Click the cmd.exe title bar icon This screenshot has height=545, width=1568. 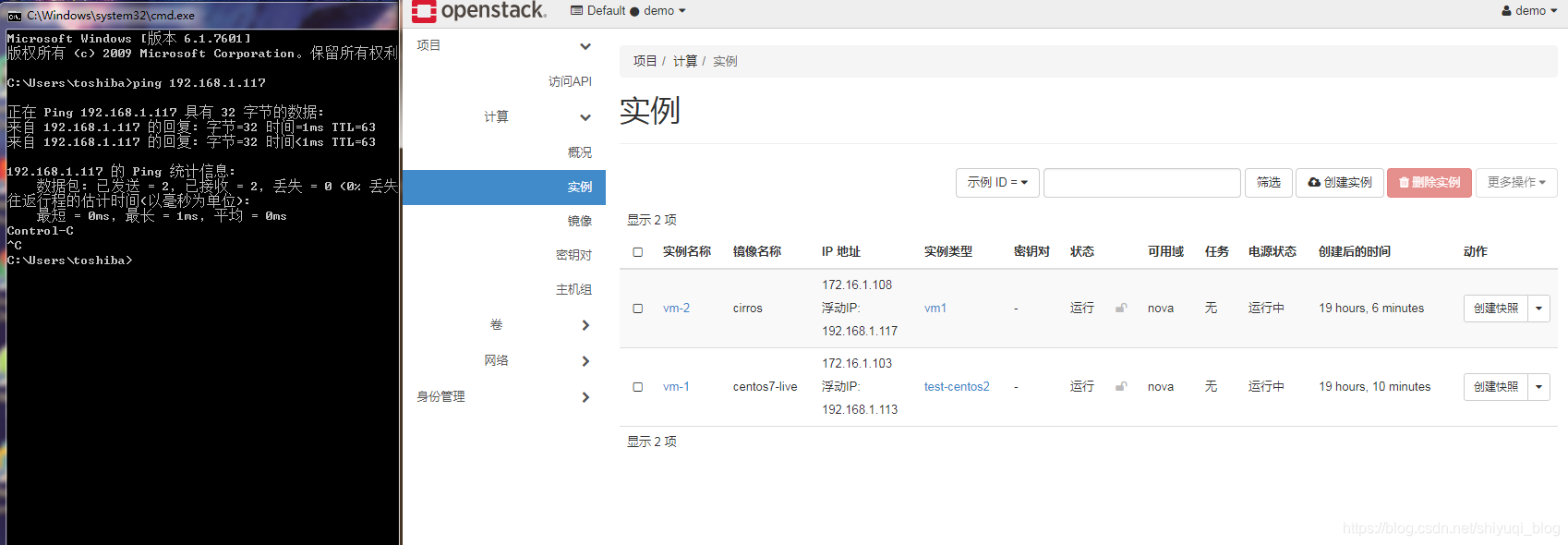pyautogui.click(x=14, y=16)
